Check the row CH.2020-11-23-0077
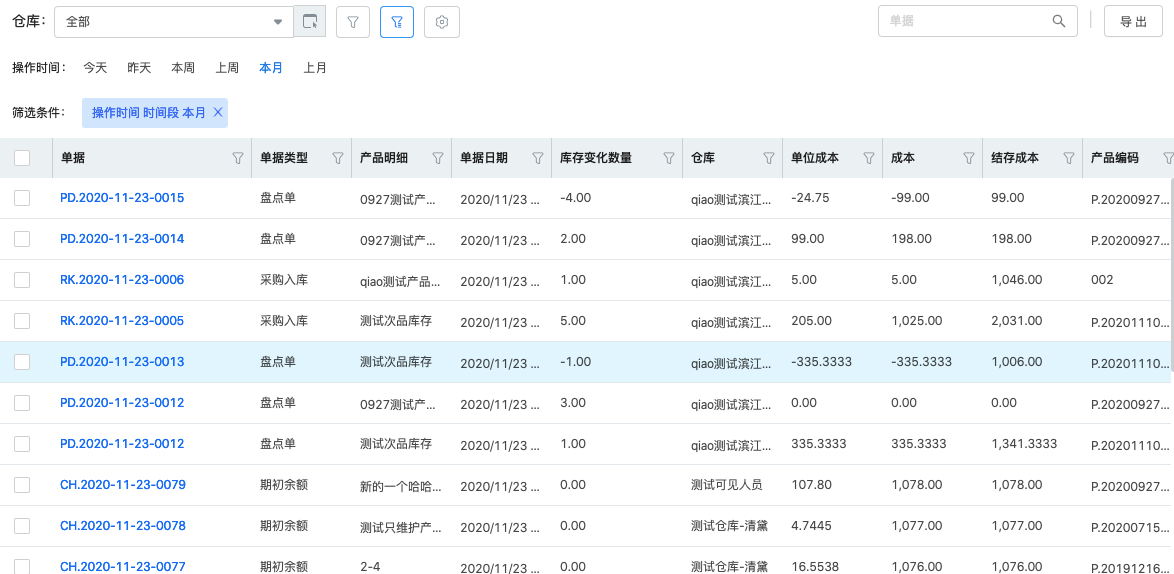The height and width of the screenshot is (574, 1174). click(x=22, y=567)
